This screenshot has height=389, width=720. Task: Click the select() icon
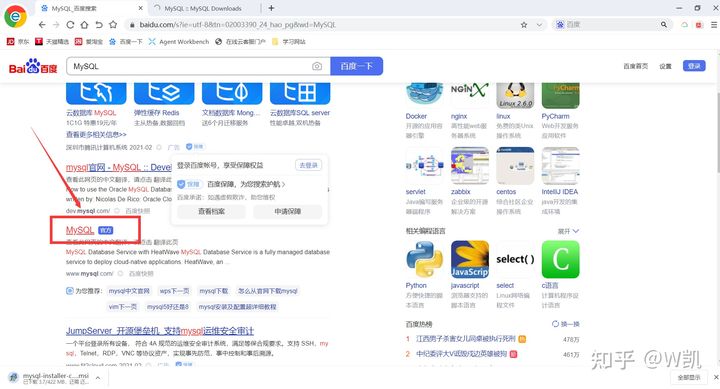click(515, 259)
